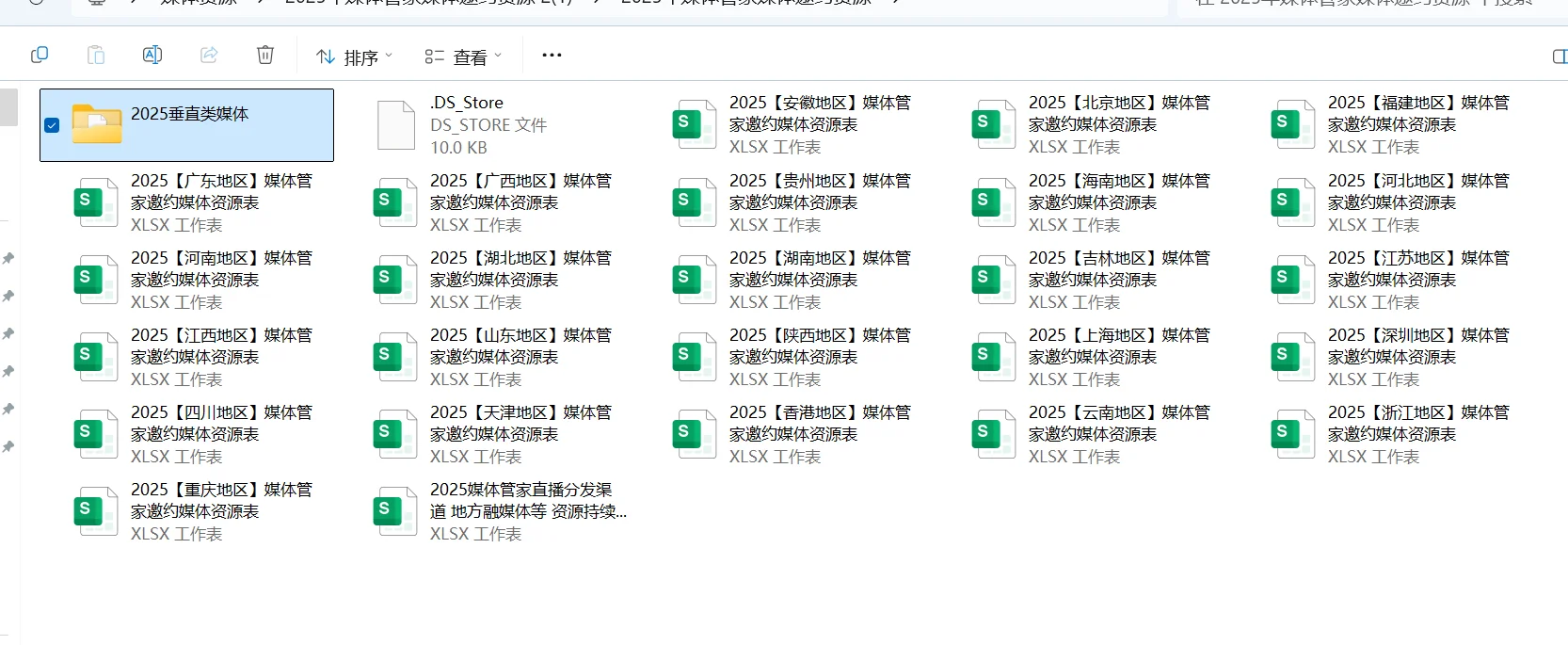This screenshot has width=1568, height=645.
Task: Toggle the details pane icon at right
Action: (x=1560, y=56)
